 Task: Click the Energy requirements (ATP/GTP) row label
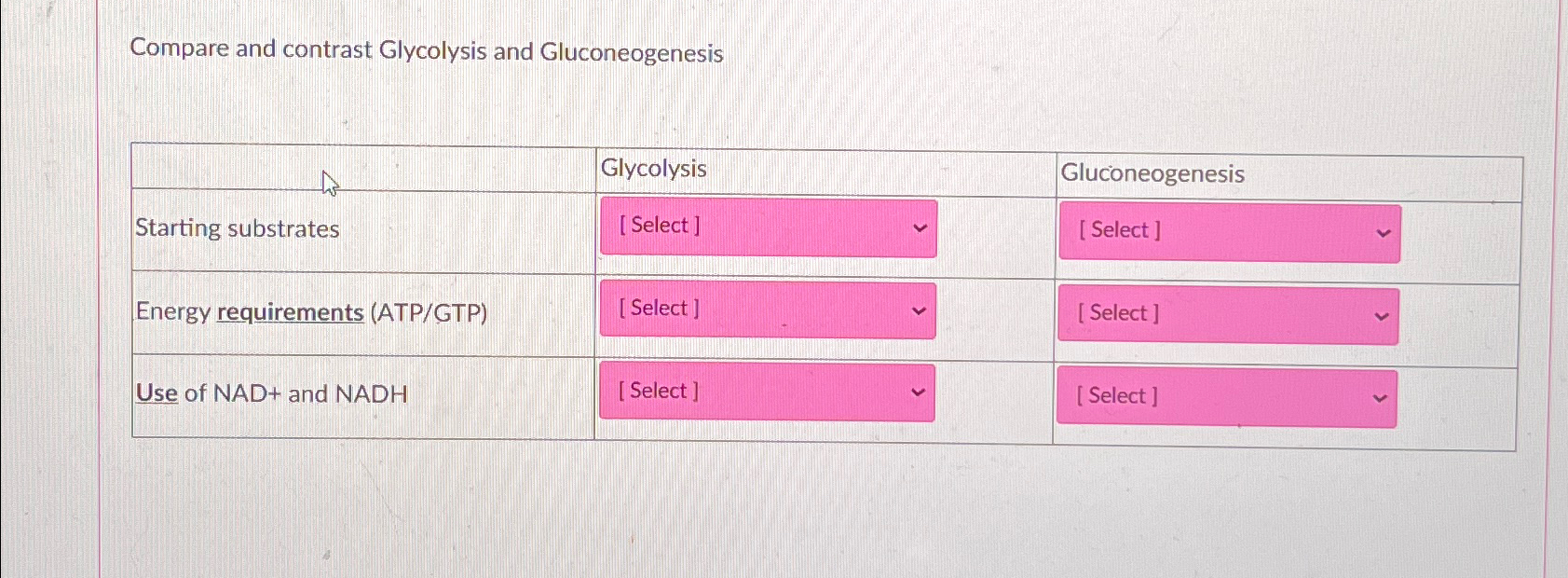click(x=311, y=311)
